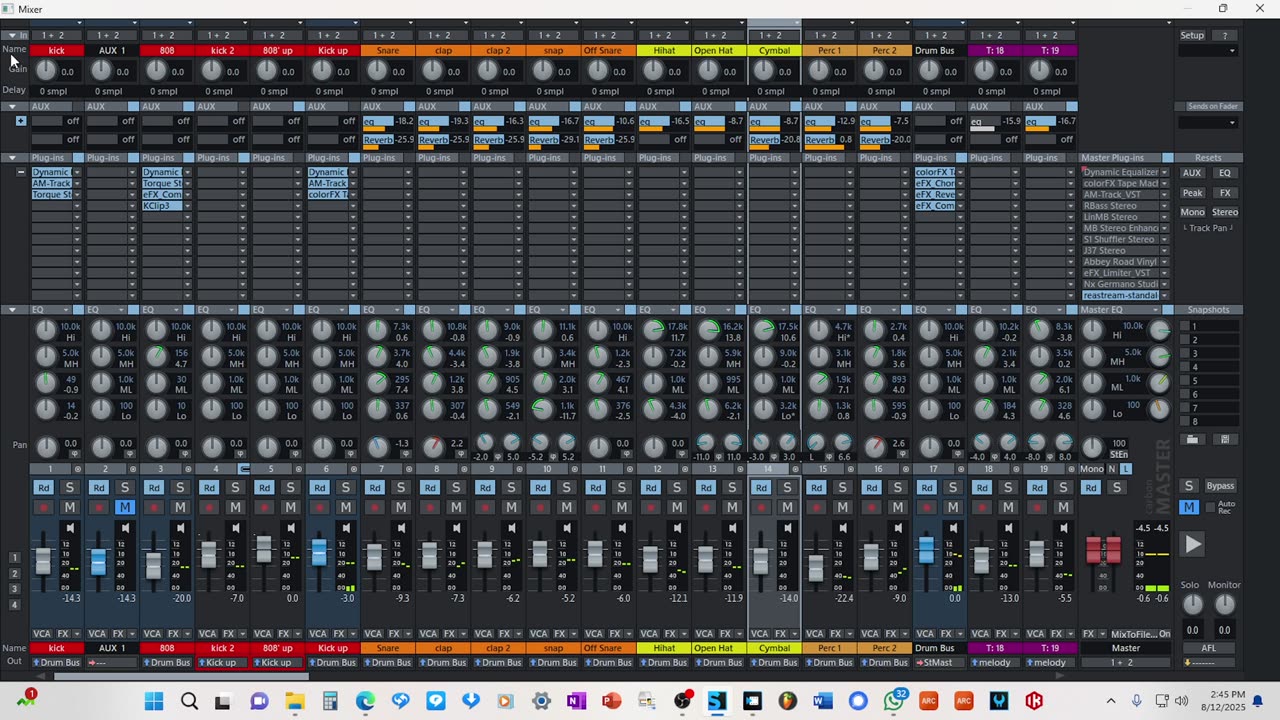Open Microsoft Word from the taskbar
Image resolution: width=1280 pixels, height=720 pixels.
[823, 701]
